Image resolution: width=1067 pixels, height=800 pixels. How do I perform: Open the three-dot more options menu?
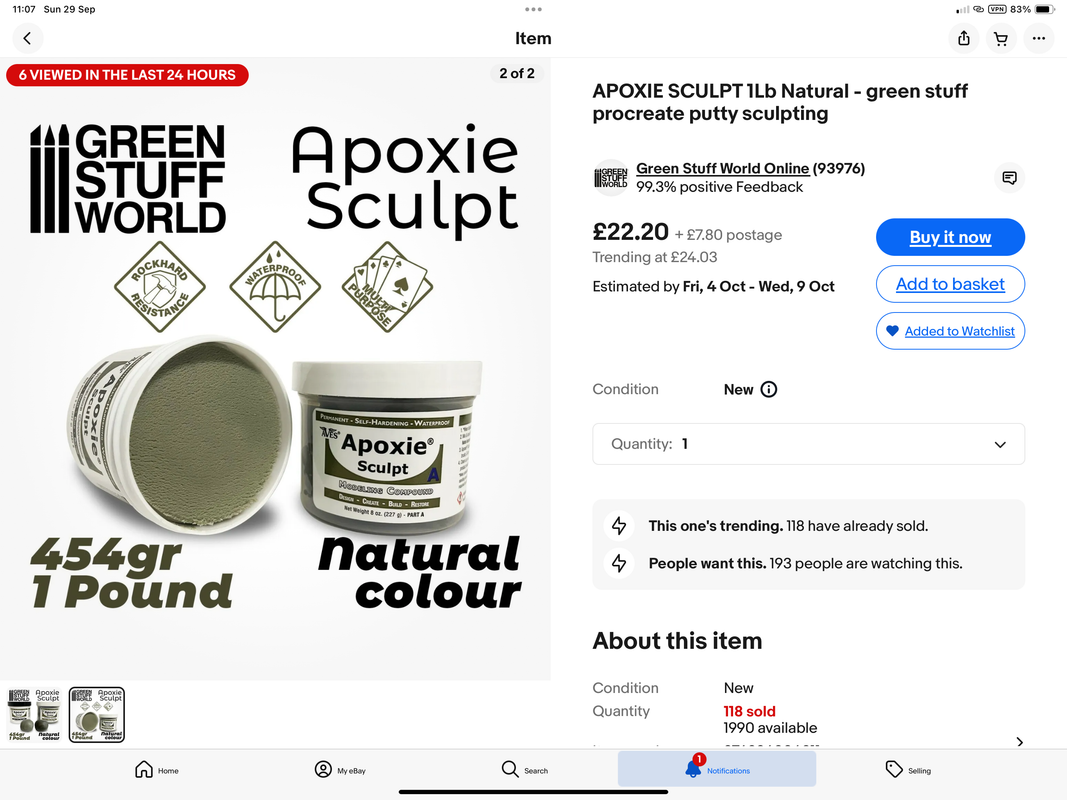click(1038, 38)
